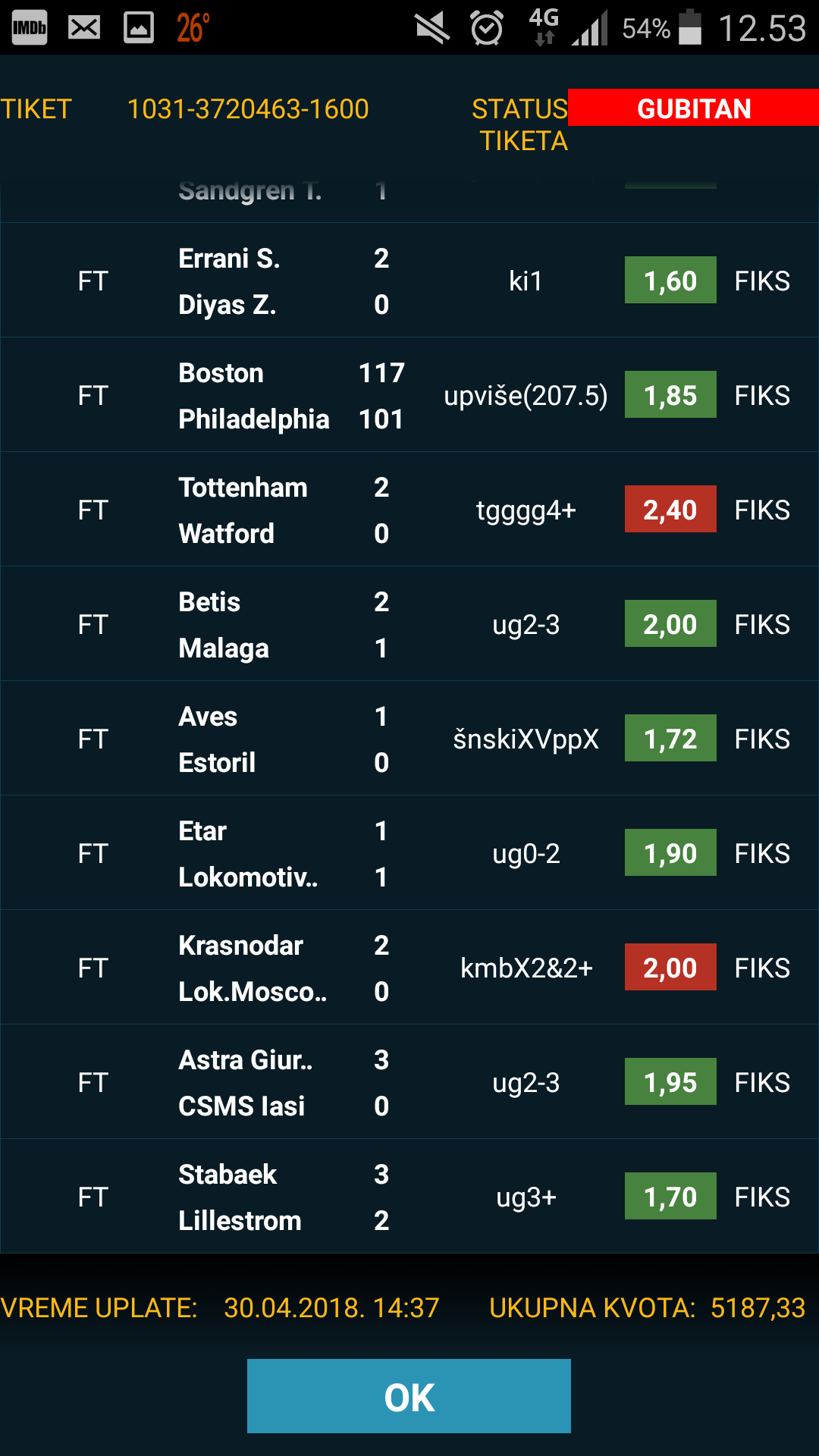Tap the UKUPNA KVOTA 5187,33 total

[647, 1308]
